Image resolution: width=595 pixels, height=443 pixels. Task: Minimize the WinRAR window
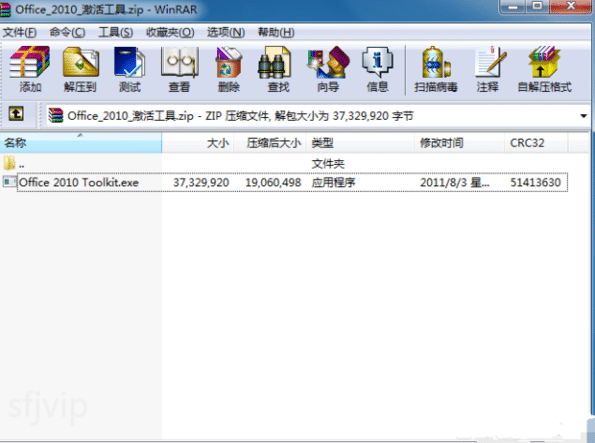(x=513, y=7)
